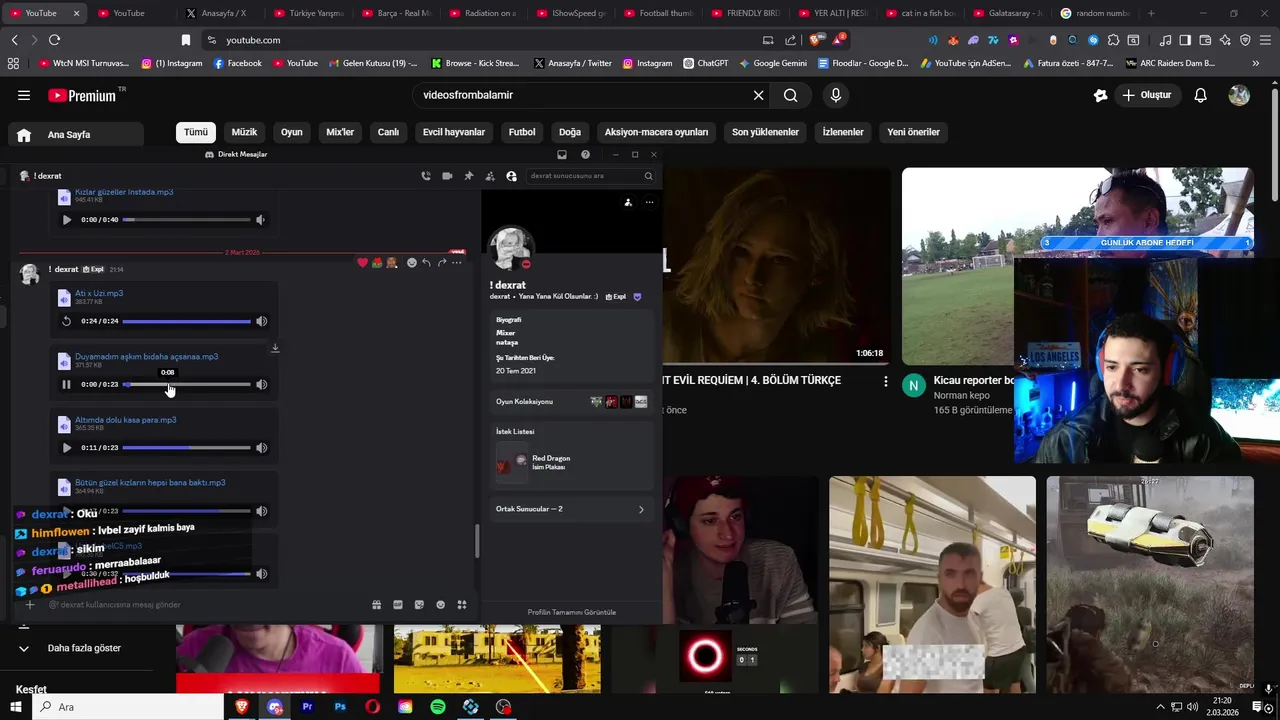Reply to dexrat's message
Image resolution: width=1280 pixels, height=720 pixels.
(426, 263)
